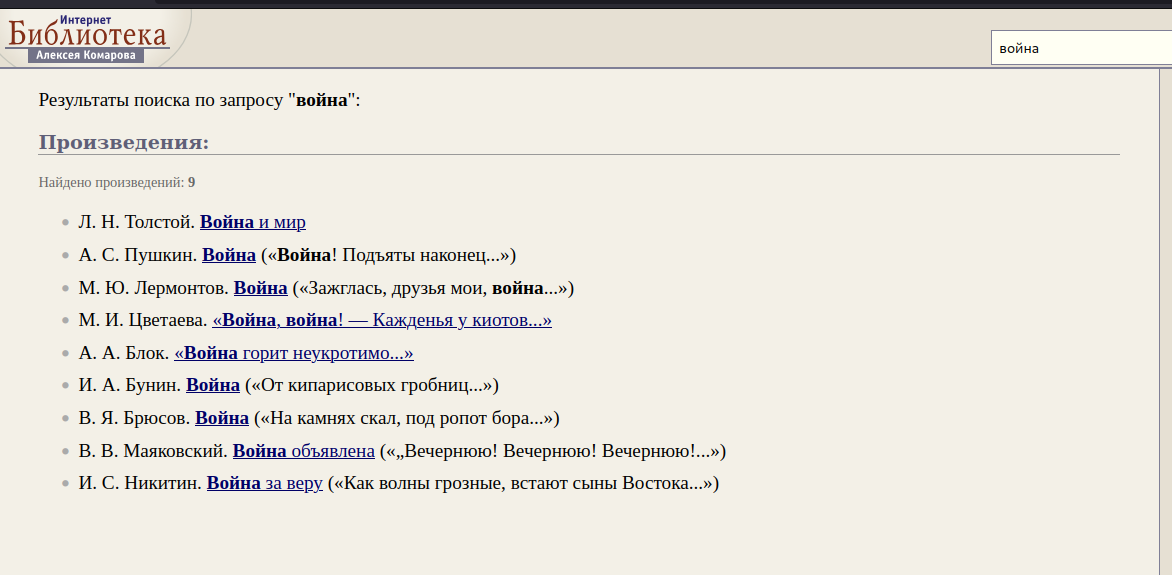This screenshot has width=1172, height=575.
Task: Open Pushkin's Война poem link
Action: click(x=229, y=255)
